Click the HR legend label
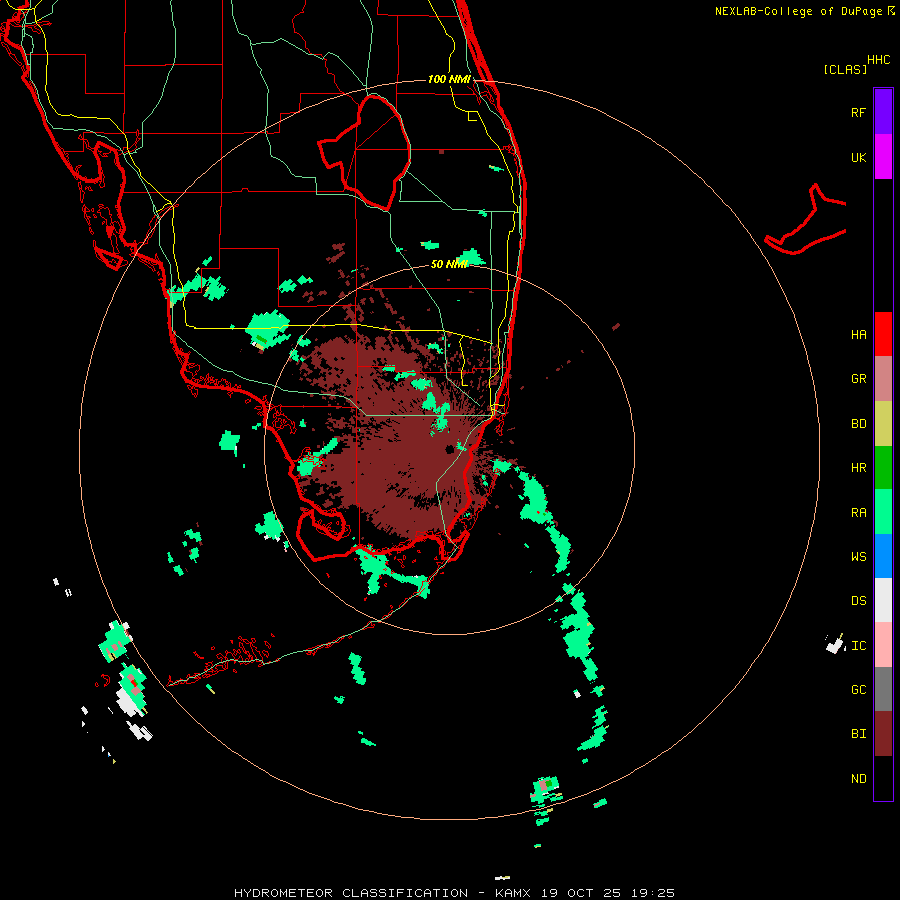 point(858,468)
